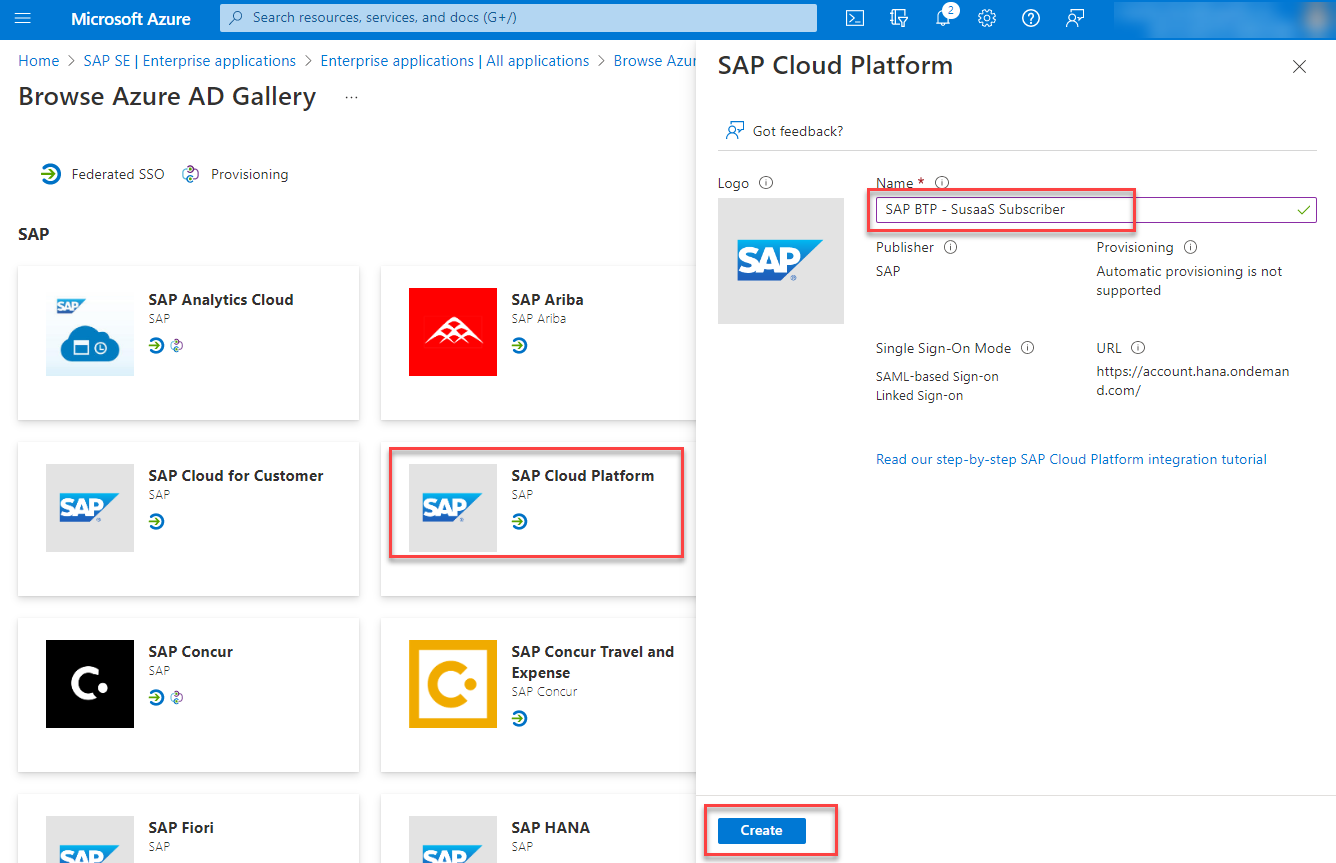Open the step-by-step integration tutorial link
Viewport: 1336px width, 863px height.
point(1071,460)
